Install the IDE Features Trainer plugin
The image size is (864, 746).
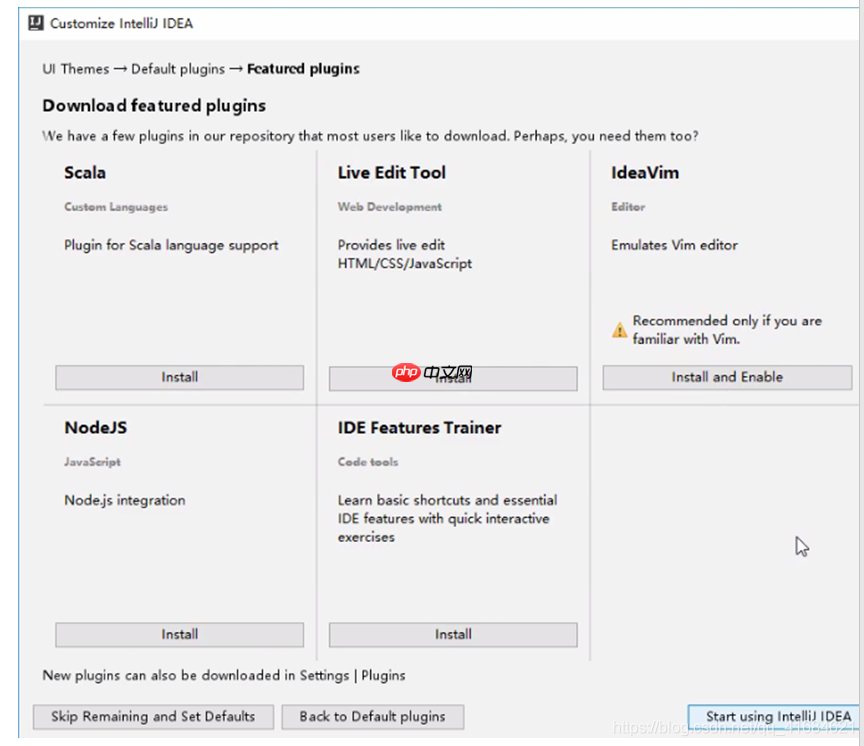point(453,635)
